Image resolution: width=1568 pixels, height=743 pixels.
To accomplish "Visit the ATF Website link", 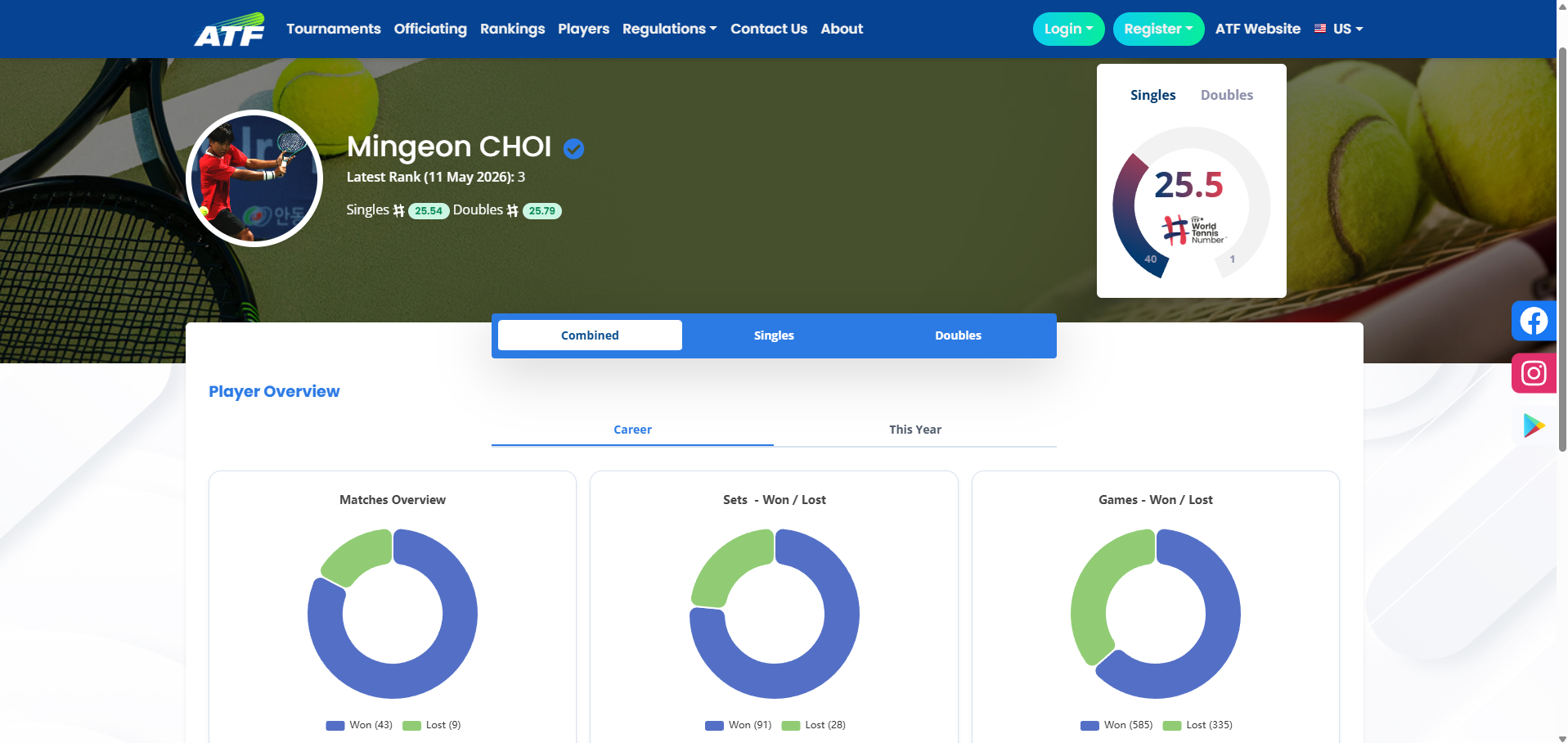I will click(1258, 29).
